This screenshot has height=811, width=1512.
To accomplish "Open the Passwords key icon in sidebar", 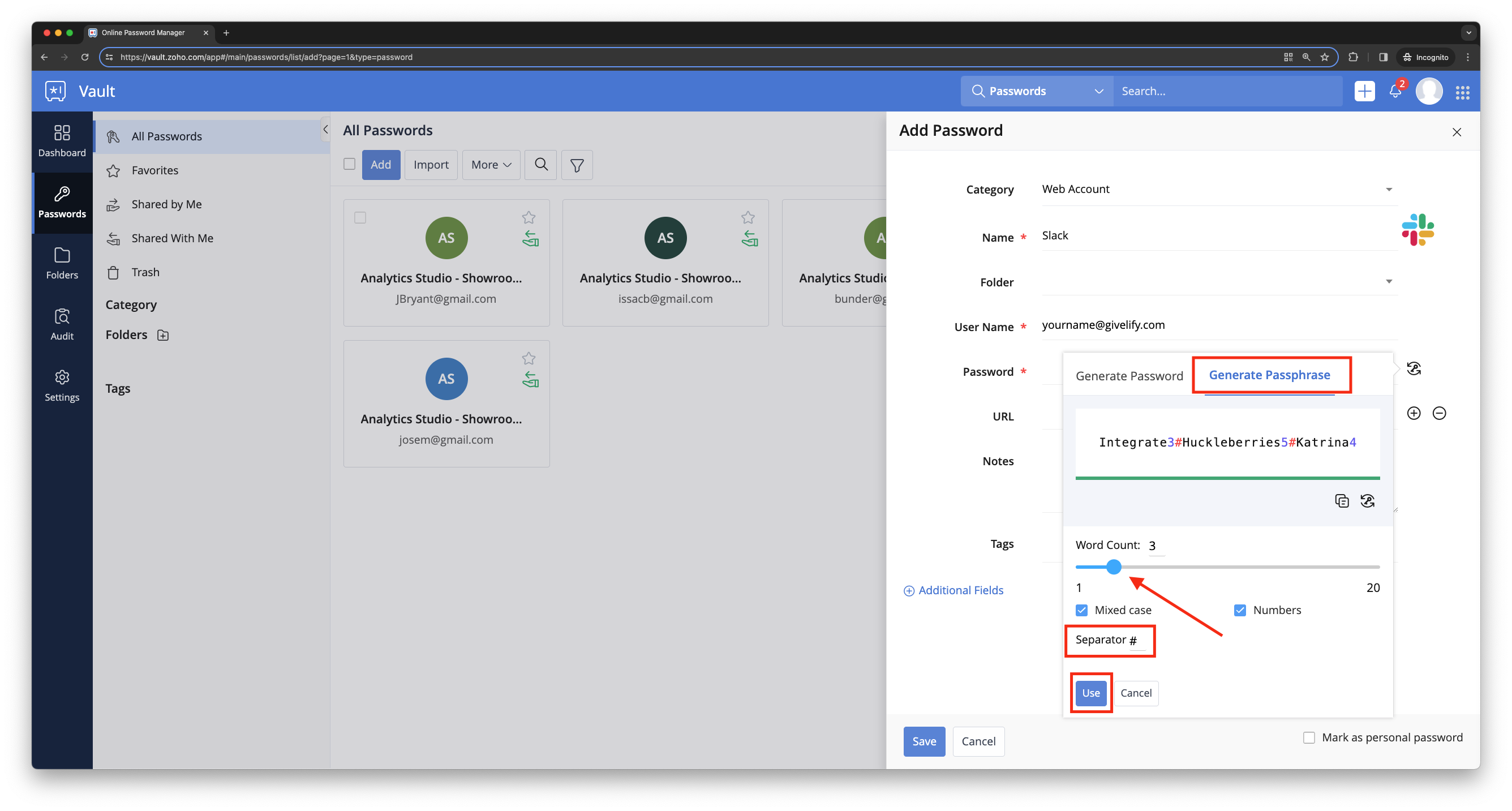I will (x=62, y=194).
